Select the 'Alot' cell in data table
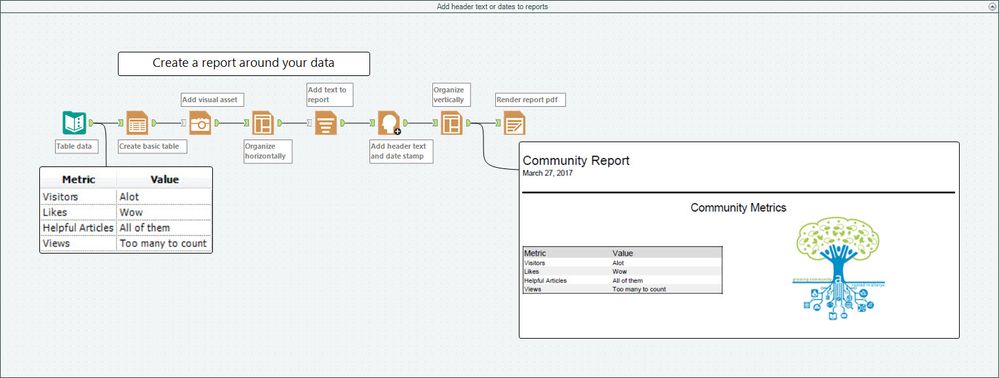 [164, 197]
